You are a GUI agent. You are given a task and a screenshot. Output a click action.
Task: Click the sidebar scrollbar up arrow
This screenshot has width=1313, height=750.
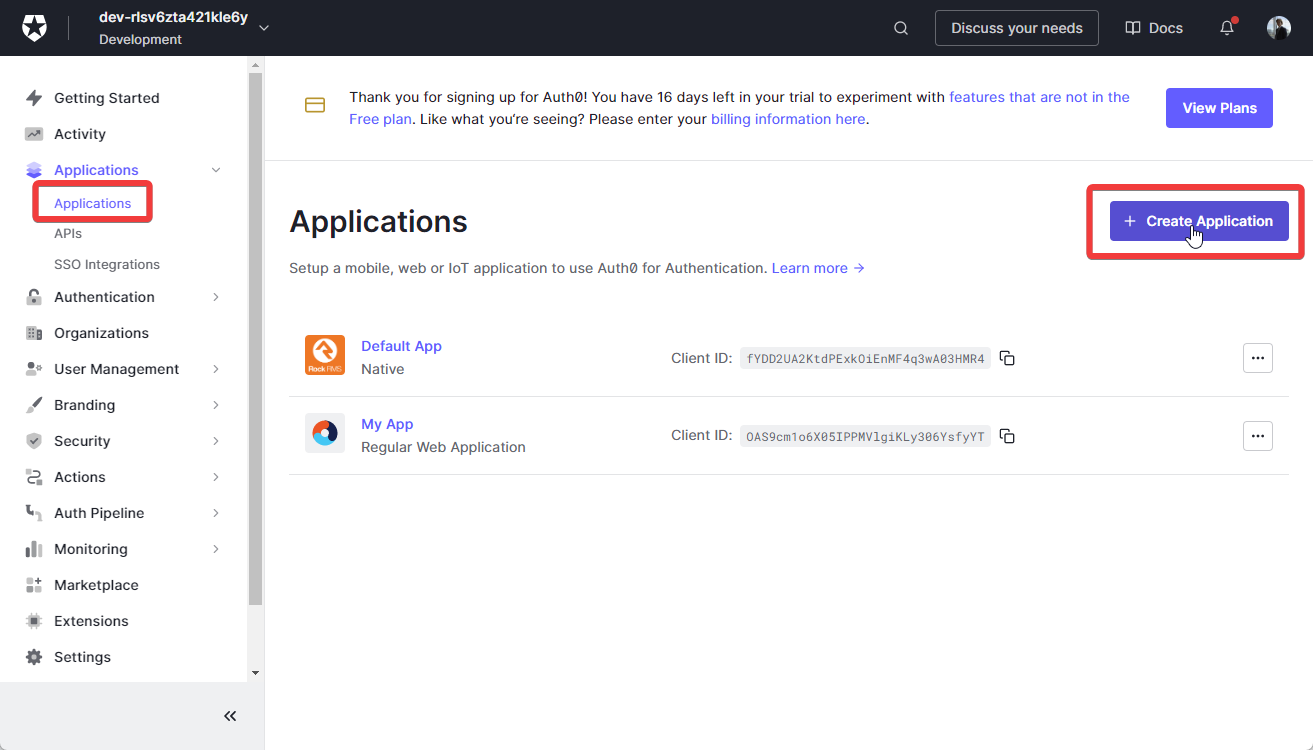255,64
